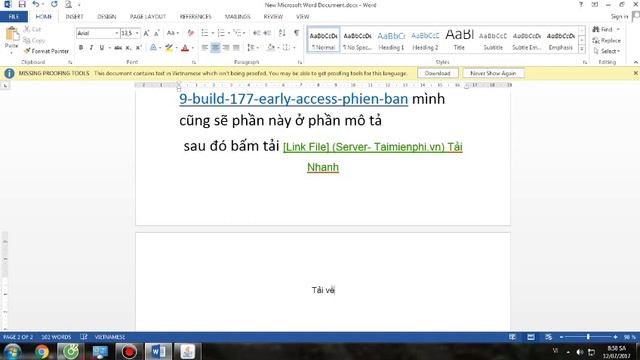Open the proofing status icon in status bar

click(84, 337)
